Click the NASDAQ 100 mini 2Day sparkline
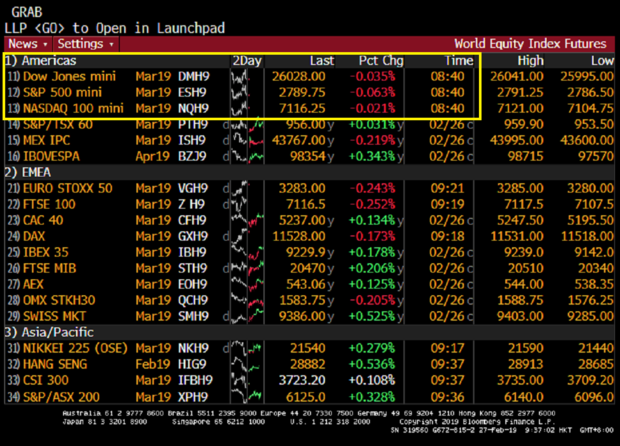The height and width of the screenshot is (446, 620). coord(247,108)
